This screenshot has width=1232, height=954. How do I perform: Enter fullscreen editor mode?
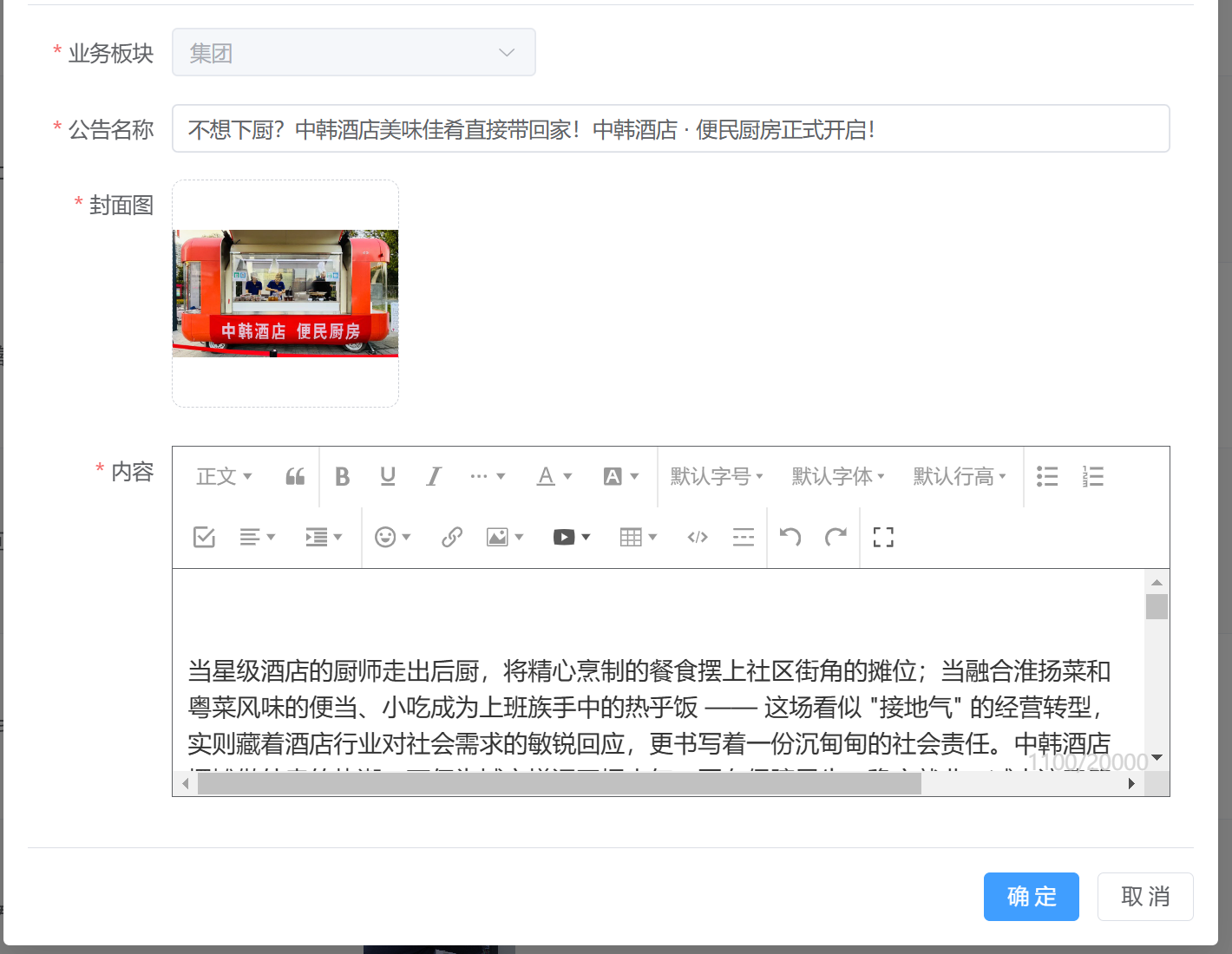click(x=883, y=537)
